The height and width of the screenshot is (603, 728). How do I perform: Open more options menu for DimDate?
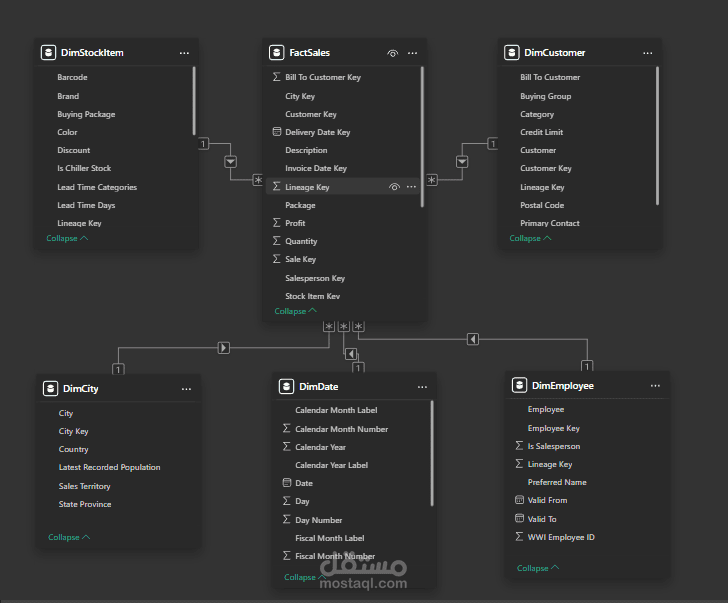[423, 386]
